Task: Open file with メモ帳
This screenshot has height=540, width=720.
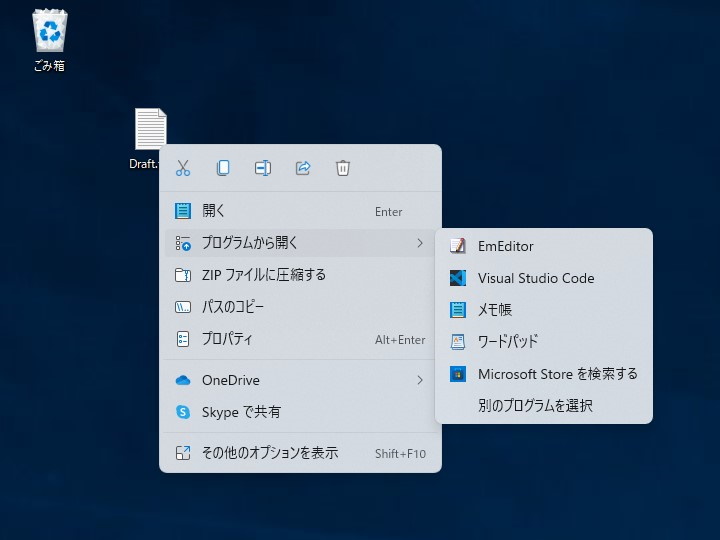Action: pos(544,310)
